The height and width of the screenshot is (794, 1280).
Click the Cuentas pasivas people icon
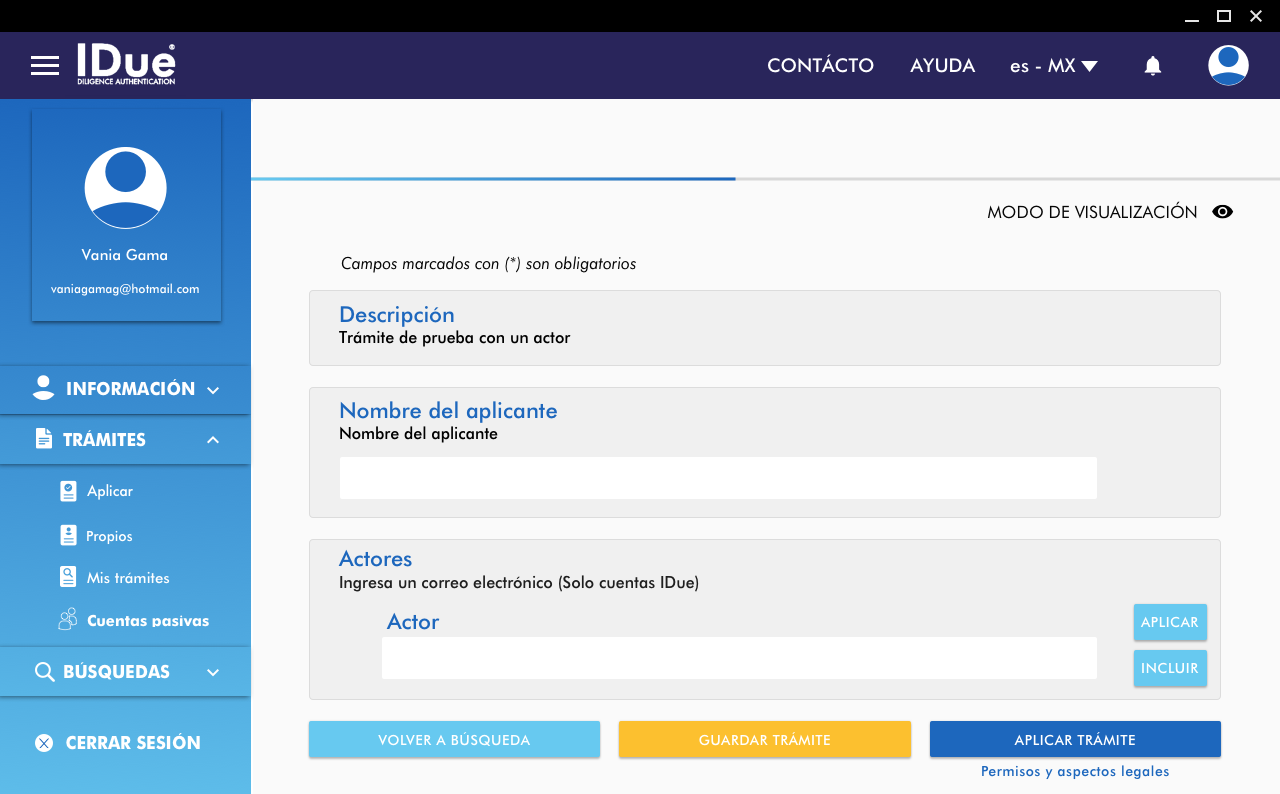tap(68, 620)
